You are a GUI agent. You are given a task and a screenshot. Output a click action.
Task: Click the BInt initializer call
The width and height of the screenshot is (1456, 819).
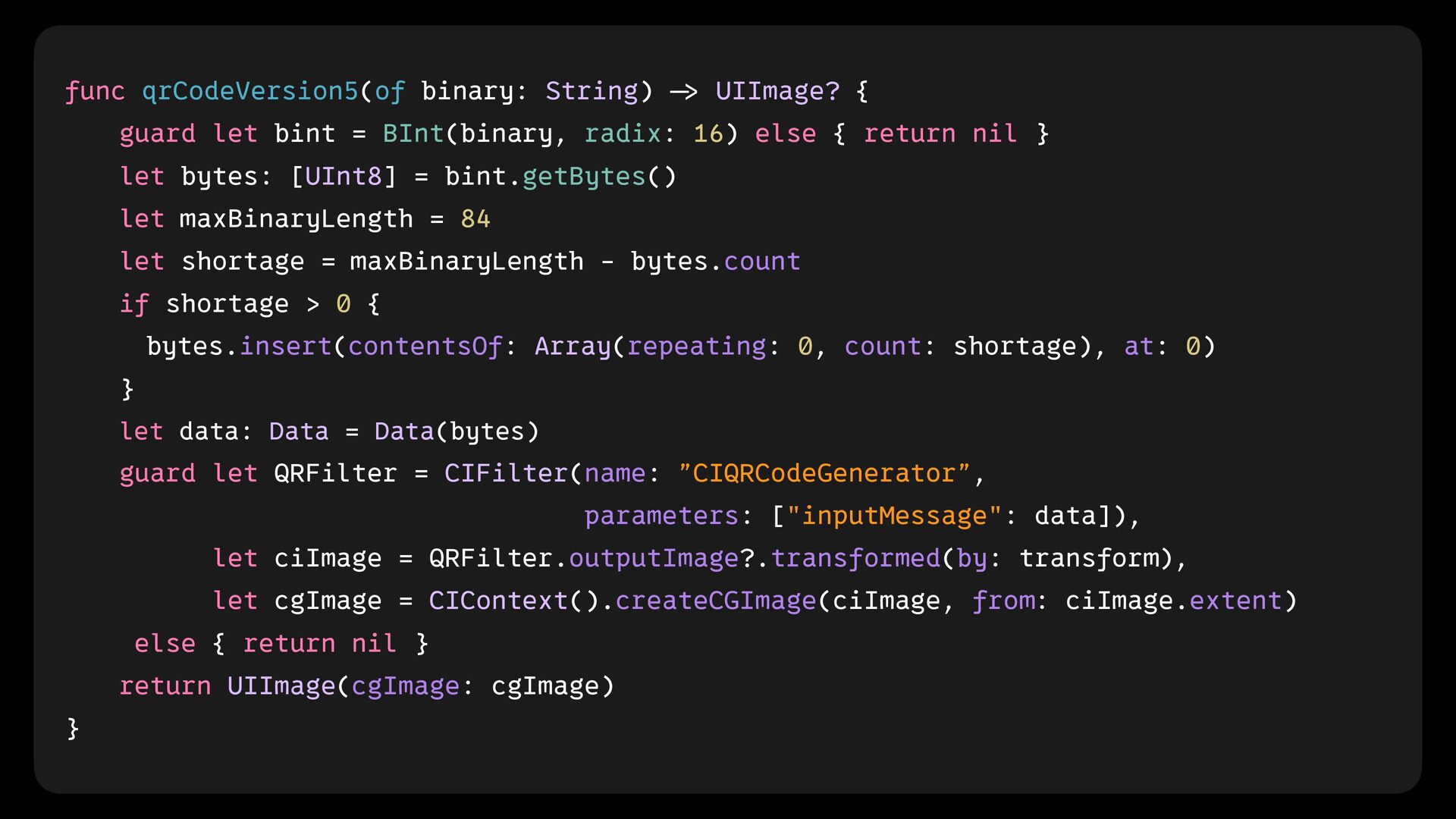click(x=413, y=133)
